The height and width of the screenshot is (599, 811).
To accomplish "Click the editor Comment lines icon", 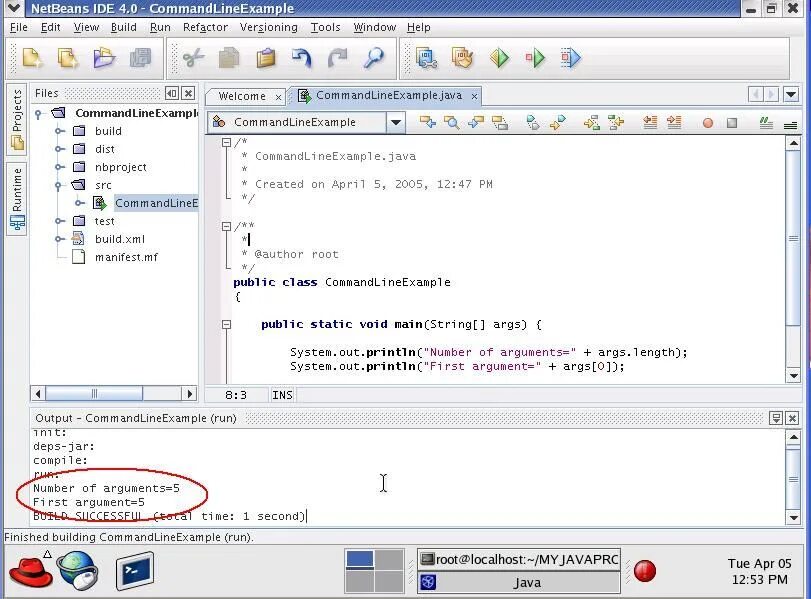I will coord(766,123).
